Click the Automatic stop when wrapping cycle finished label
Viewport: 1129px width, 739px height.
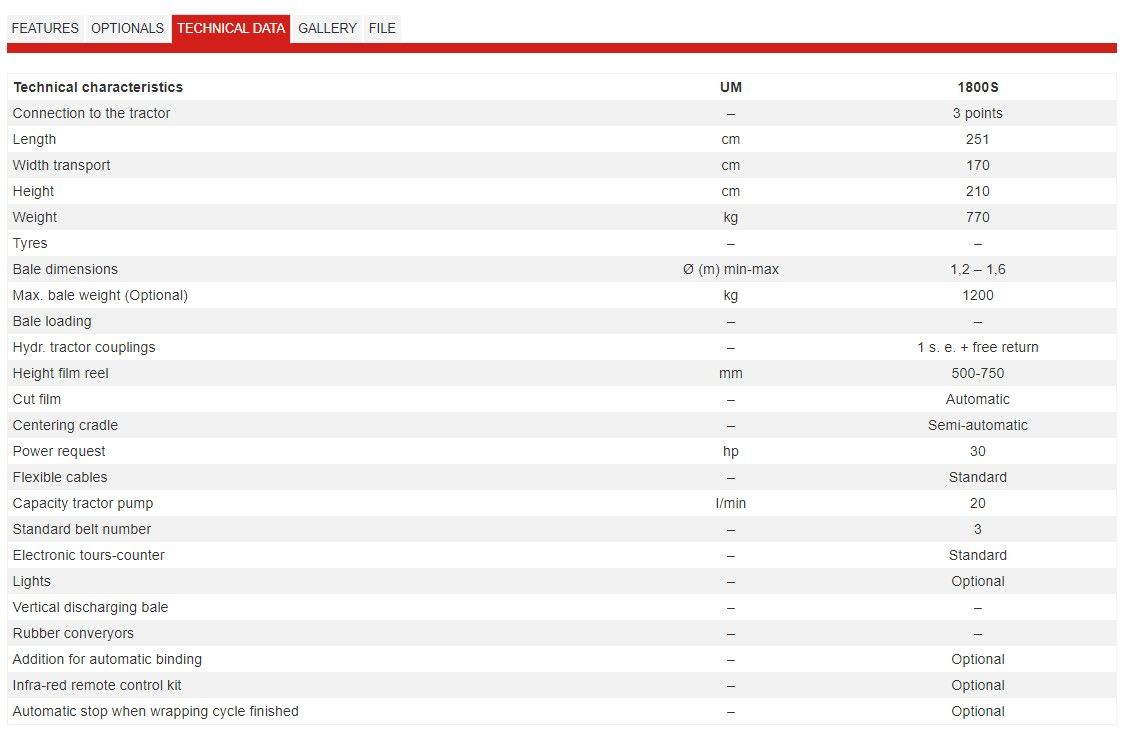pos(155,711)
